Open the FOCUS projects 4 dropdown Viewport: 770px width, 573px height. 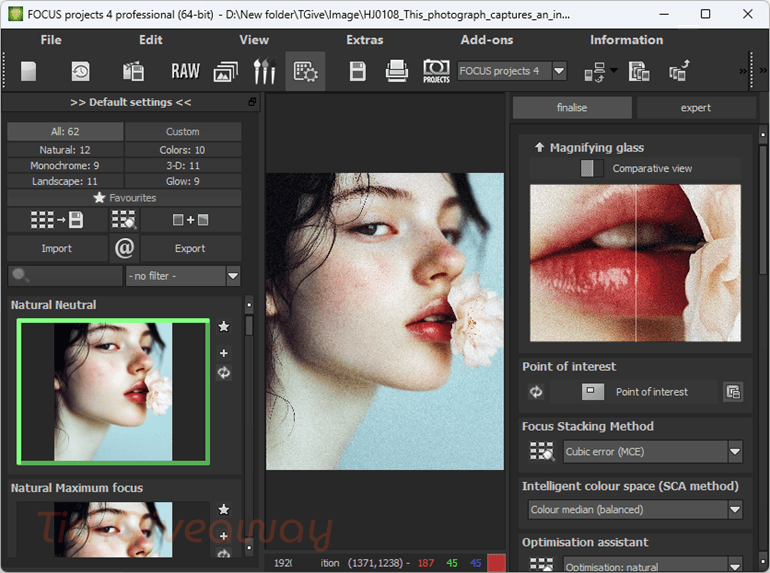[x=511, y=71]
